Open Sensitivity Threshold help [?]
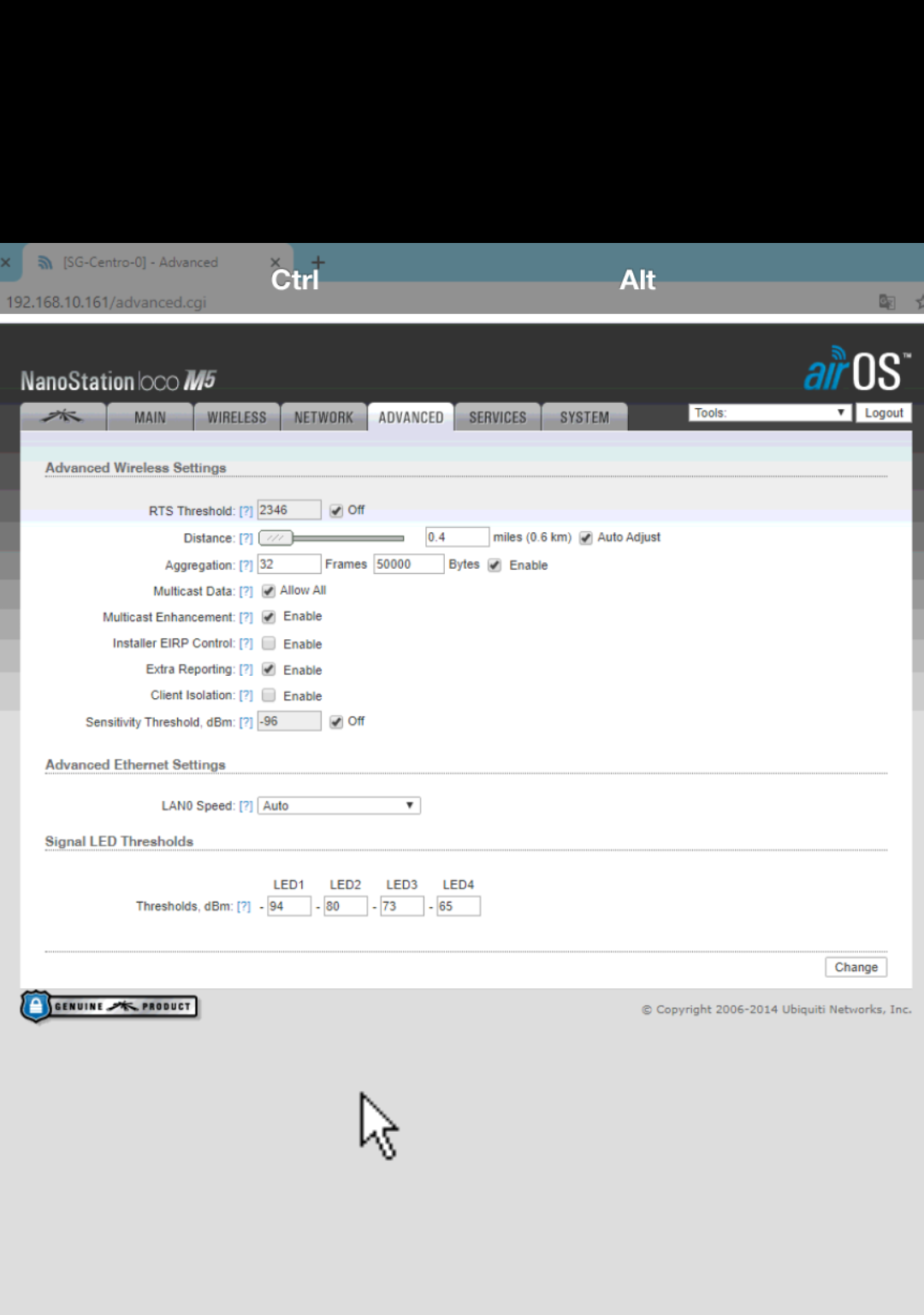This screenshot has height=1315, width=924. point(246,722)
